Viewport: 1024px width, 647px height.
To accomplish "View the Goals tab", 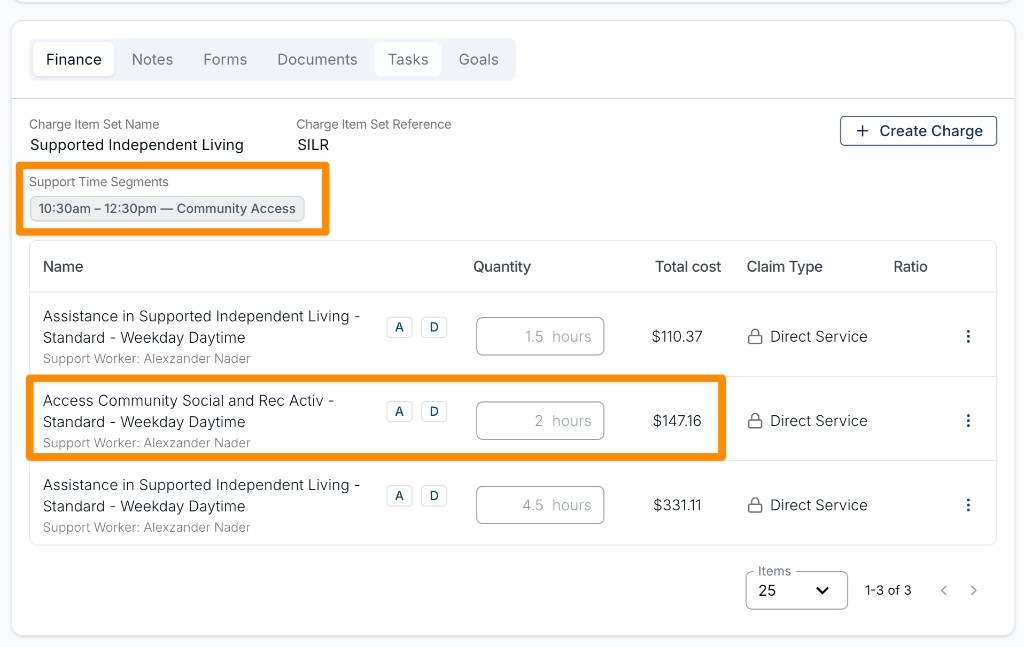I will tap(479, 59).
